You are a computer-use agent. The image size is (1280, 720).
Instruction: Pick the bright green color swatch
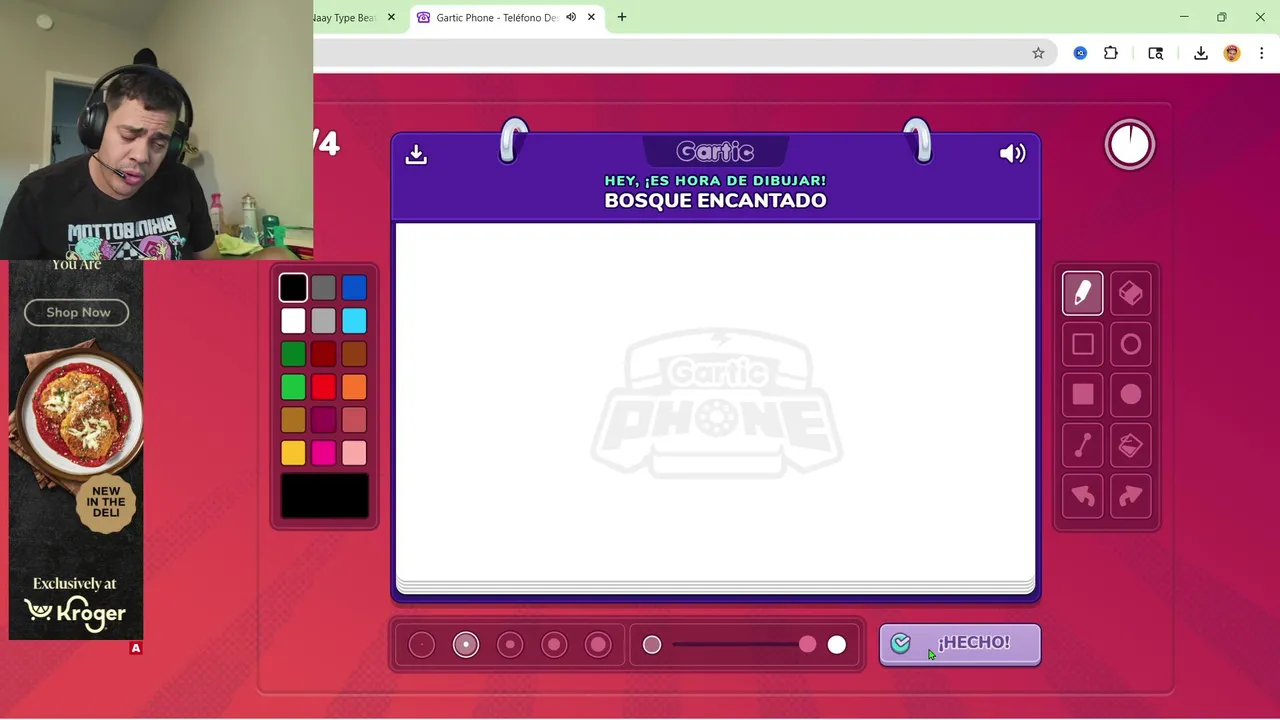click(293, 387)
